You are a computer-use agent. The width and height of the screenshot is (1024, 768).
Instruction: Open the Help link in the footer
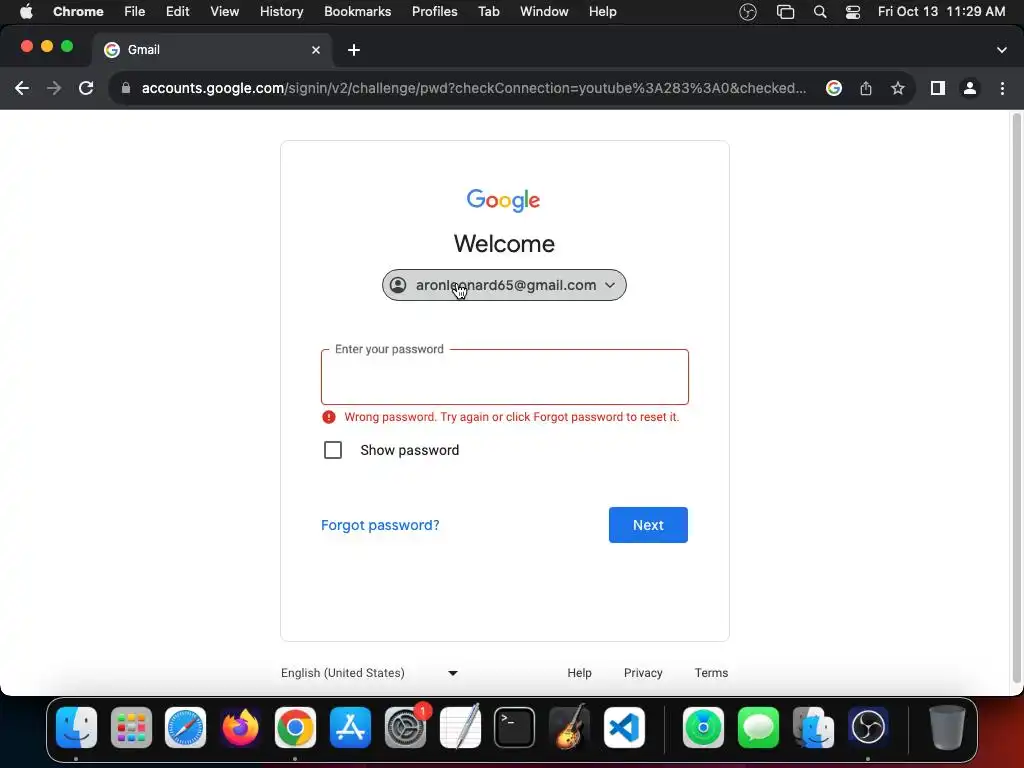[x=579, y=673]
